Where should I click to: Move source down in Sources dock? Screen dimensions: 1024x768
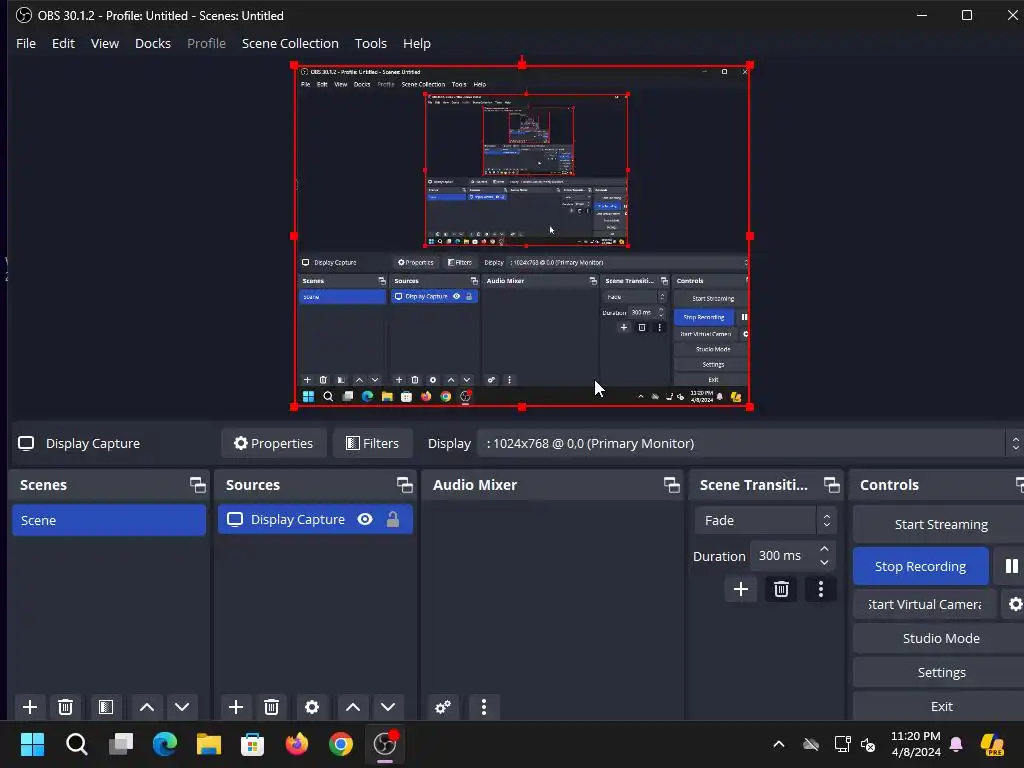click(388, 707)
